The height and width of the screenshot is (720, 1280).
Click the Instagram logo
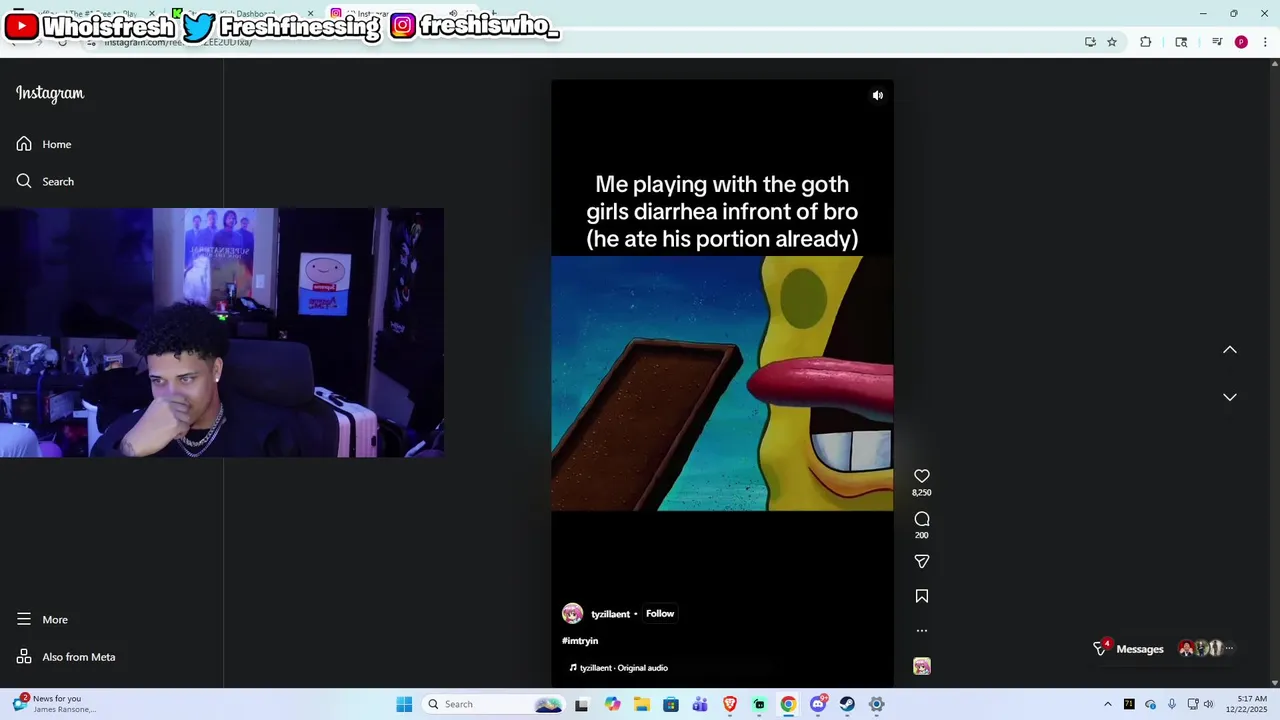pyautogui.click(x=50, y=93)
